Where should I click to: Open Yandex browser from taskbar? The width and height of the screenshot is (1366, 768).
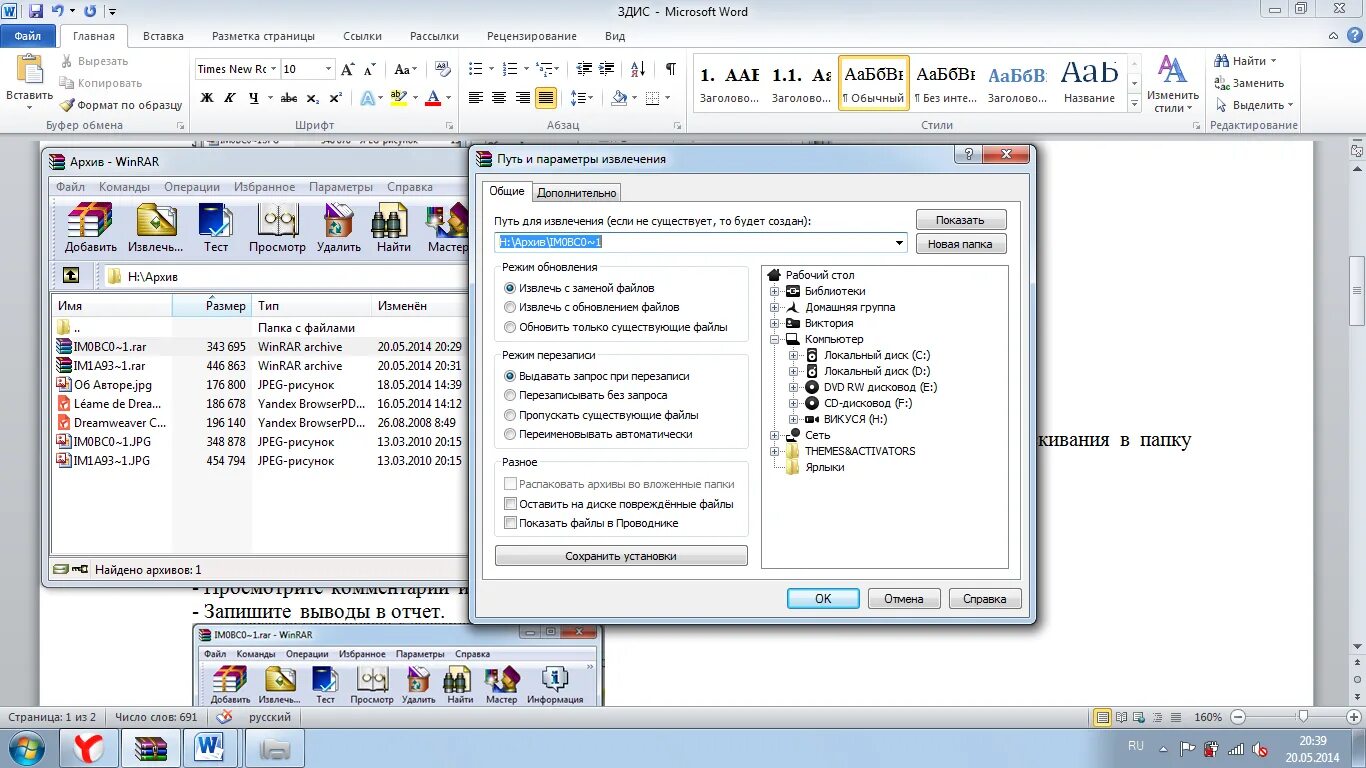89,748
